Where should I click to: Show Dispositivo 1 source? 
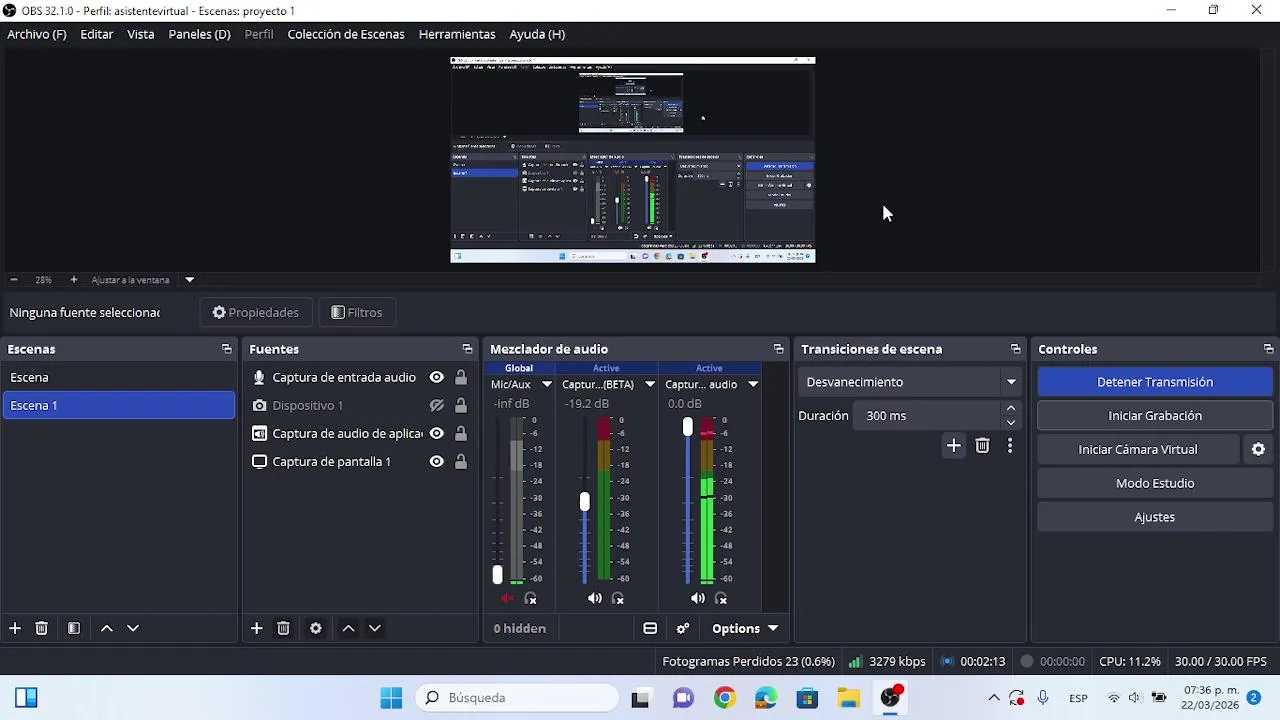[x=437, y=405]
